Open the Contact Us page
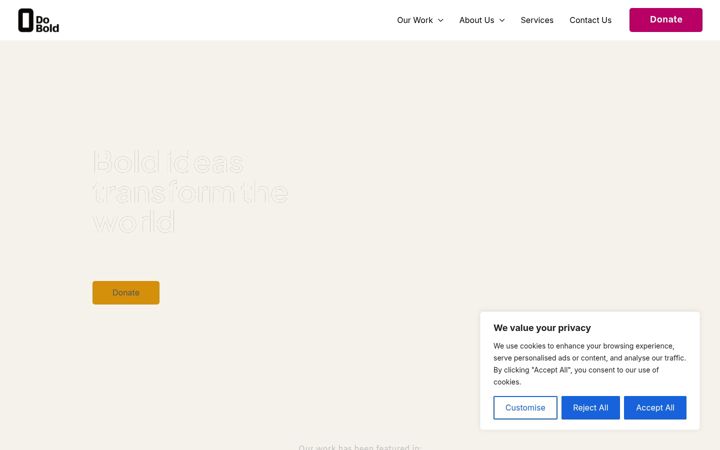The image size is (720, 450). point(590,20)
